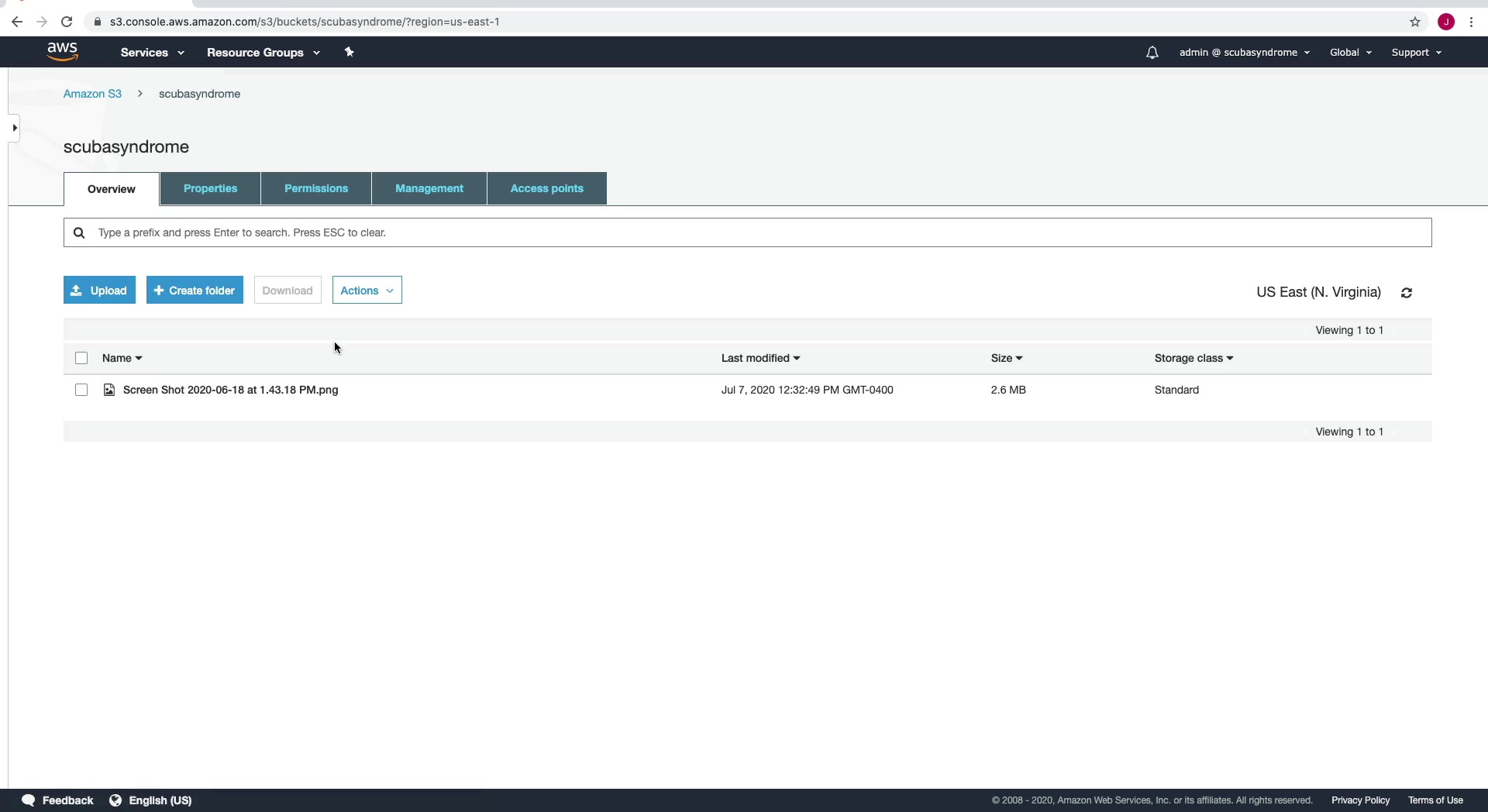Click the bottom Viewing 1 to 1 text

tap(1349, 432)
